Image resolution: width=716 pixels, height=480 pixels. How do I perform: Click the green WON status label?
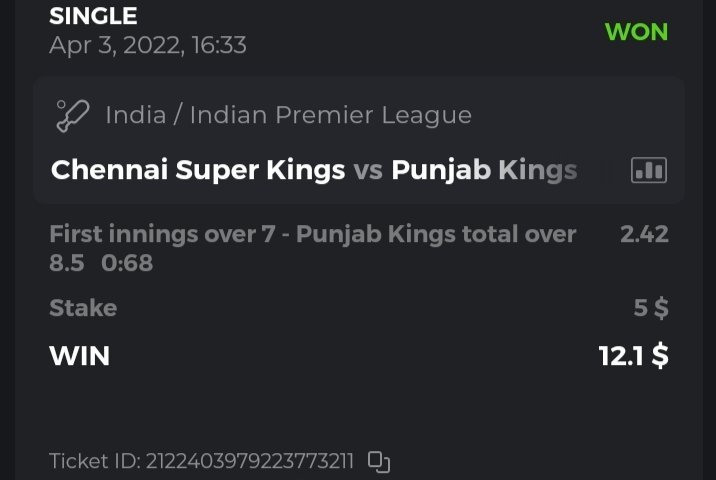[x=636, y=31]
